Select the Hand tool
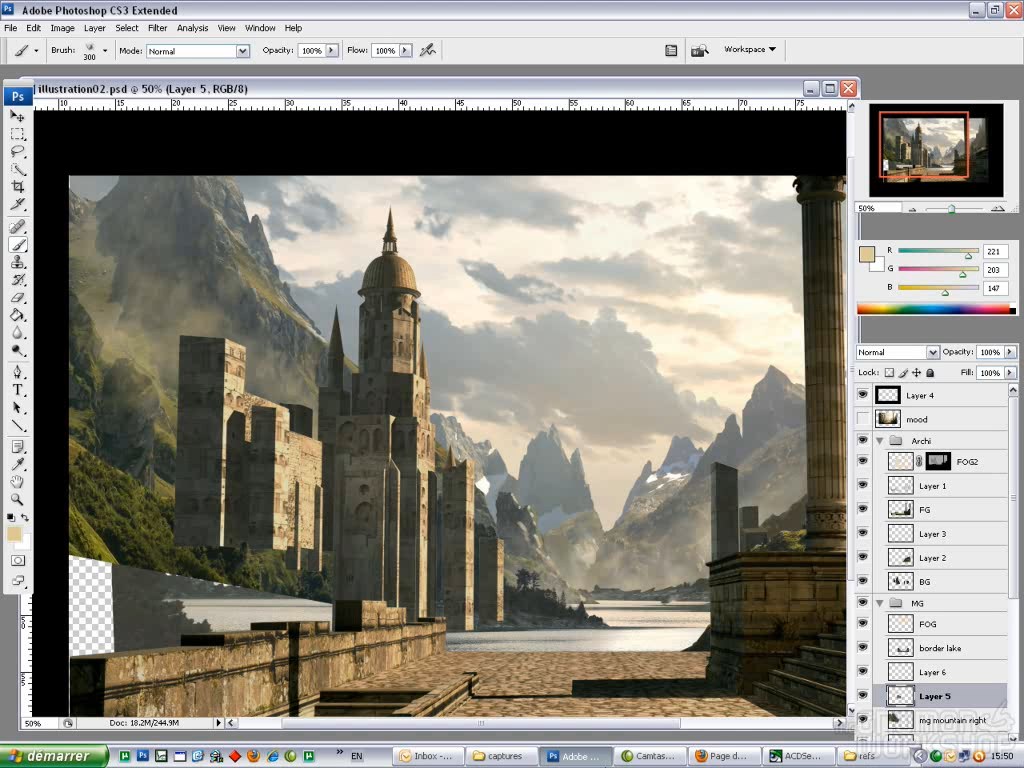Screen dimensions: 1024x768 18,481
